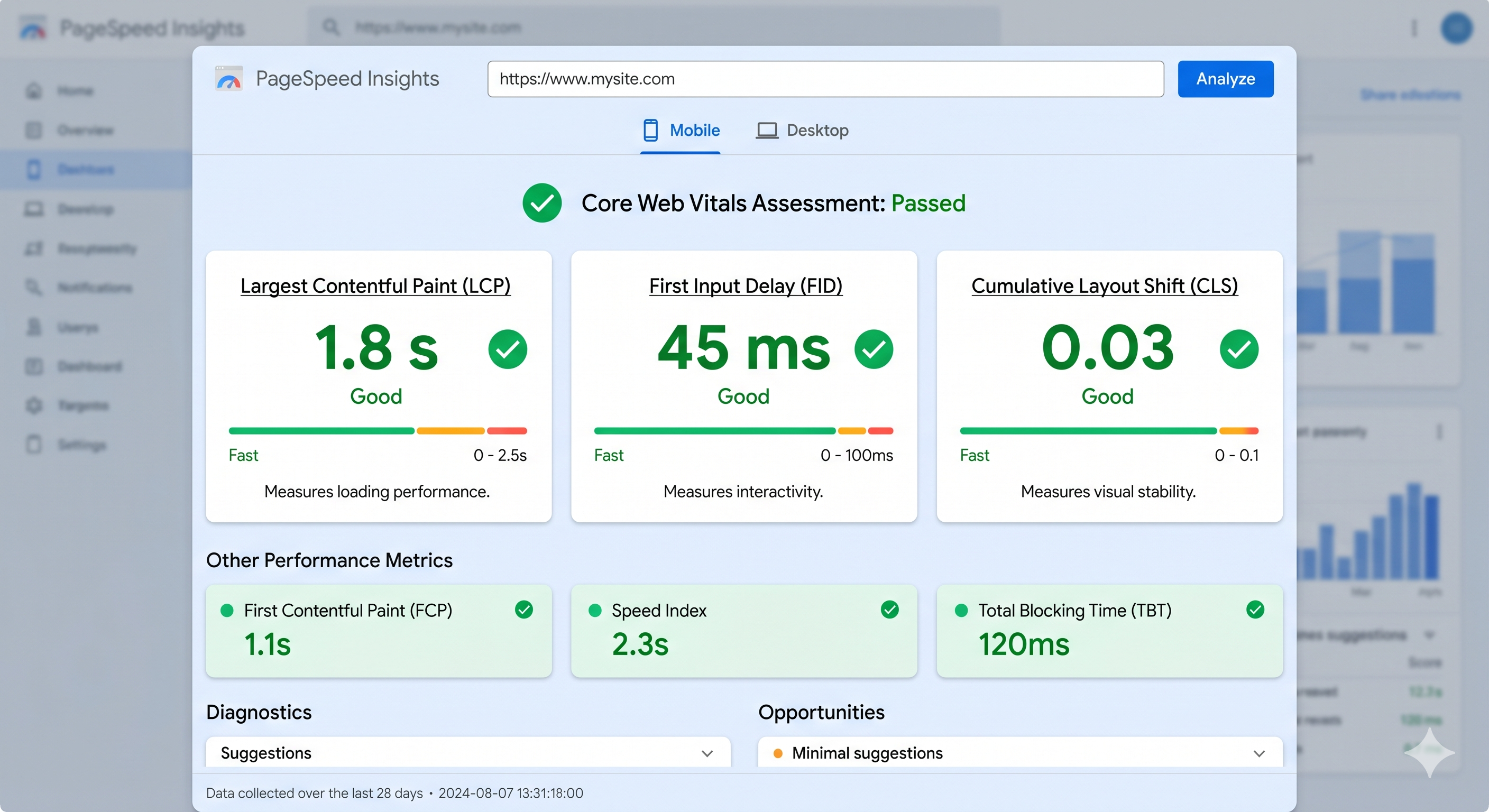Expand the Minimal suggestions dropdown chevron
Viewport: 1489px width, 812px height.
(x=1260, y=753)
